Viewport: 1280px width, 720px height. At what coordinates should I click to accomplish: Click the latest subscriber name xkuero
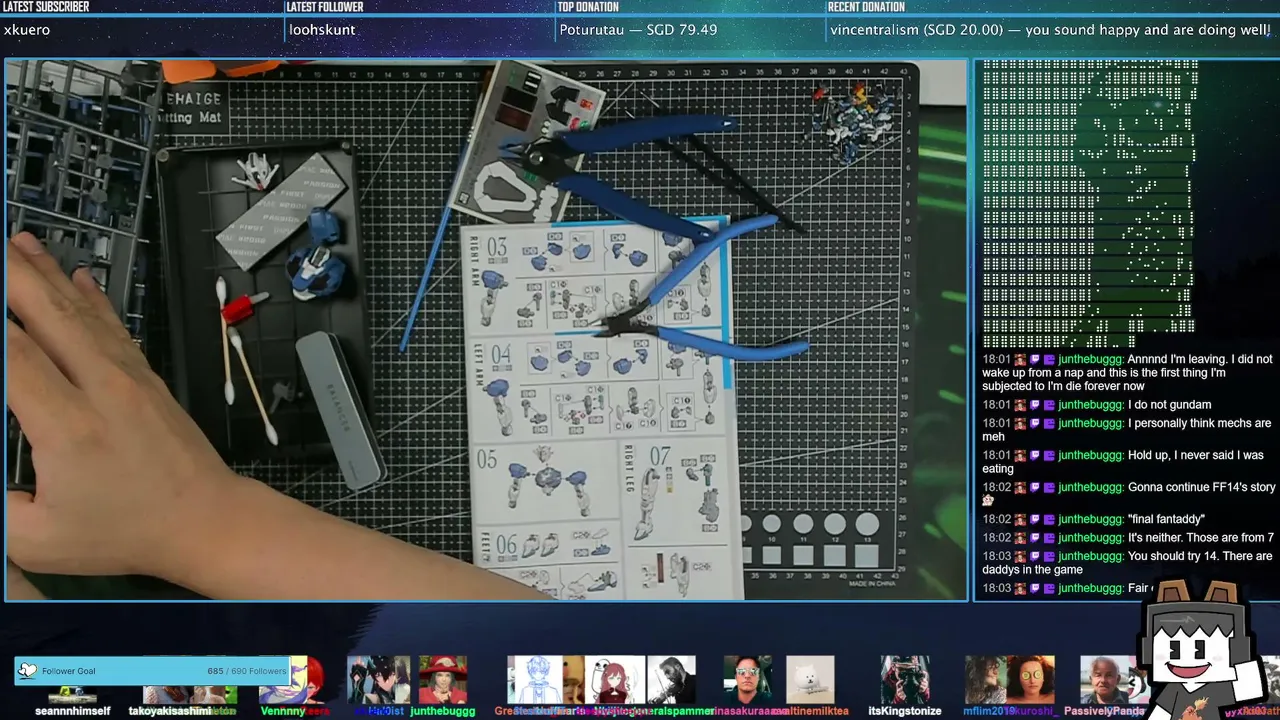pyautogui.click(x=27, y=30)
